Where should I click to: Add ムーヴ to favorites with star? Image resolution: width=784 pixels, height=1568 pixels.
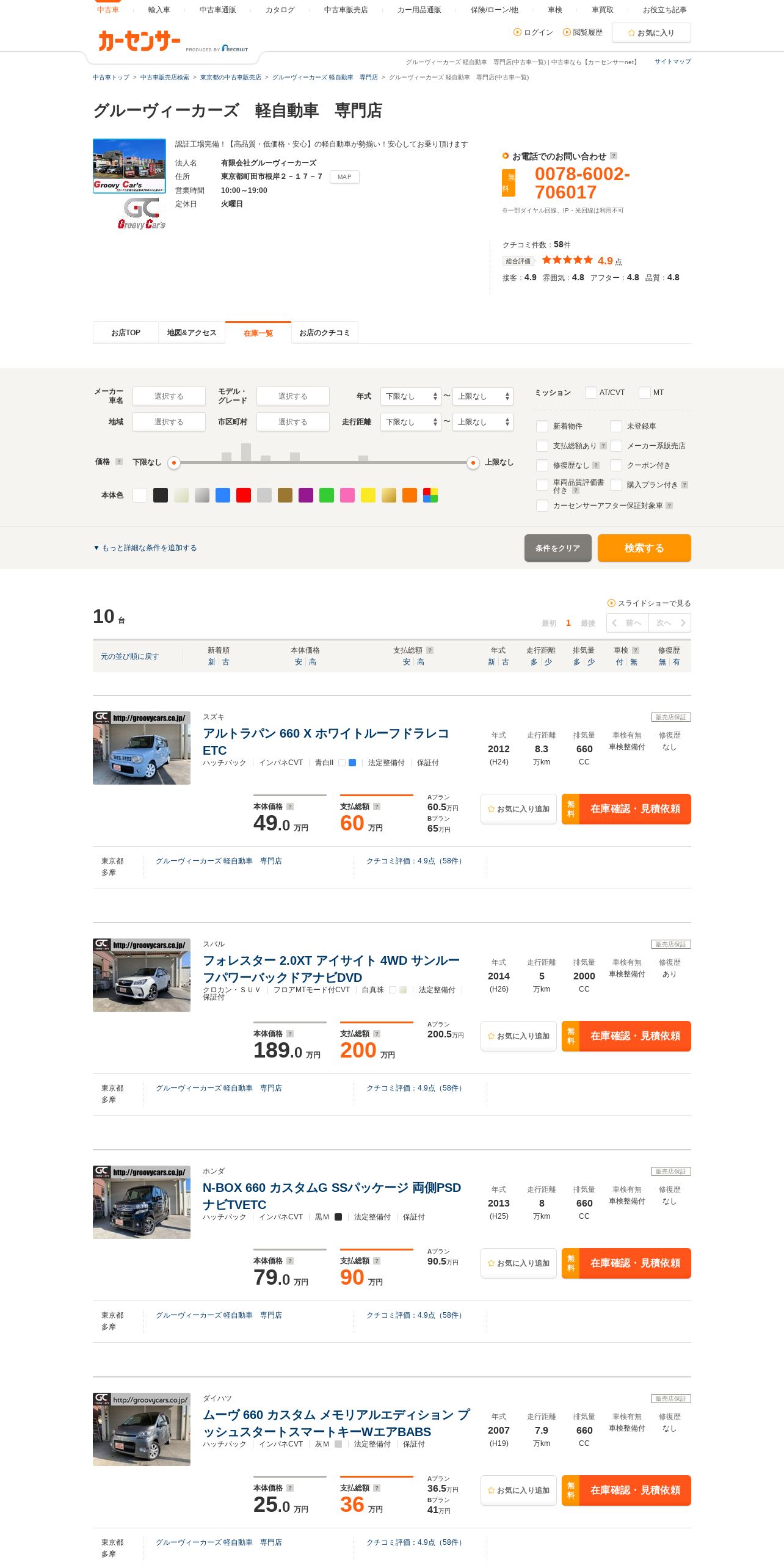[x=518, y=1490]
